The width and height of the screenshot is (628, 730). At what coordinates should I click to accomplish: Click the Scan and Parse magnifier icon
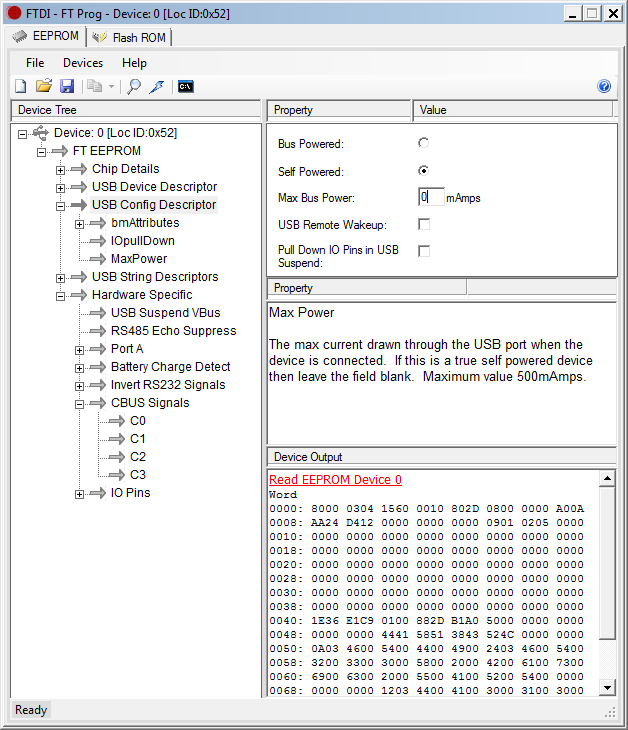pyautogui.click(x=134, y=86)
